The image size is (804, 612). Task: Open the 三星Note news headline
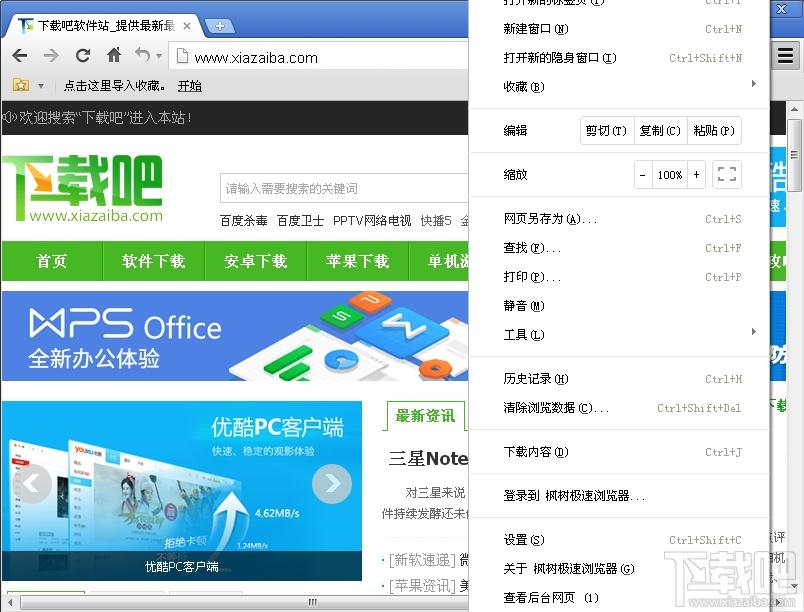[428, 458]
